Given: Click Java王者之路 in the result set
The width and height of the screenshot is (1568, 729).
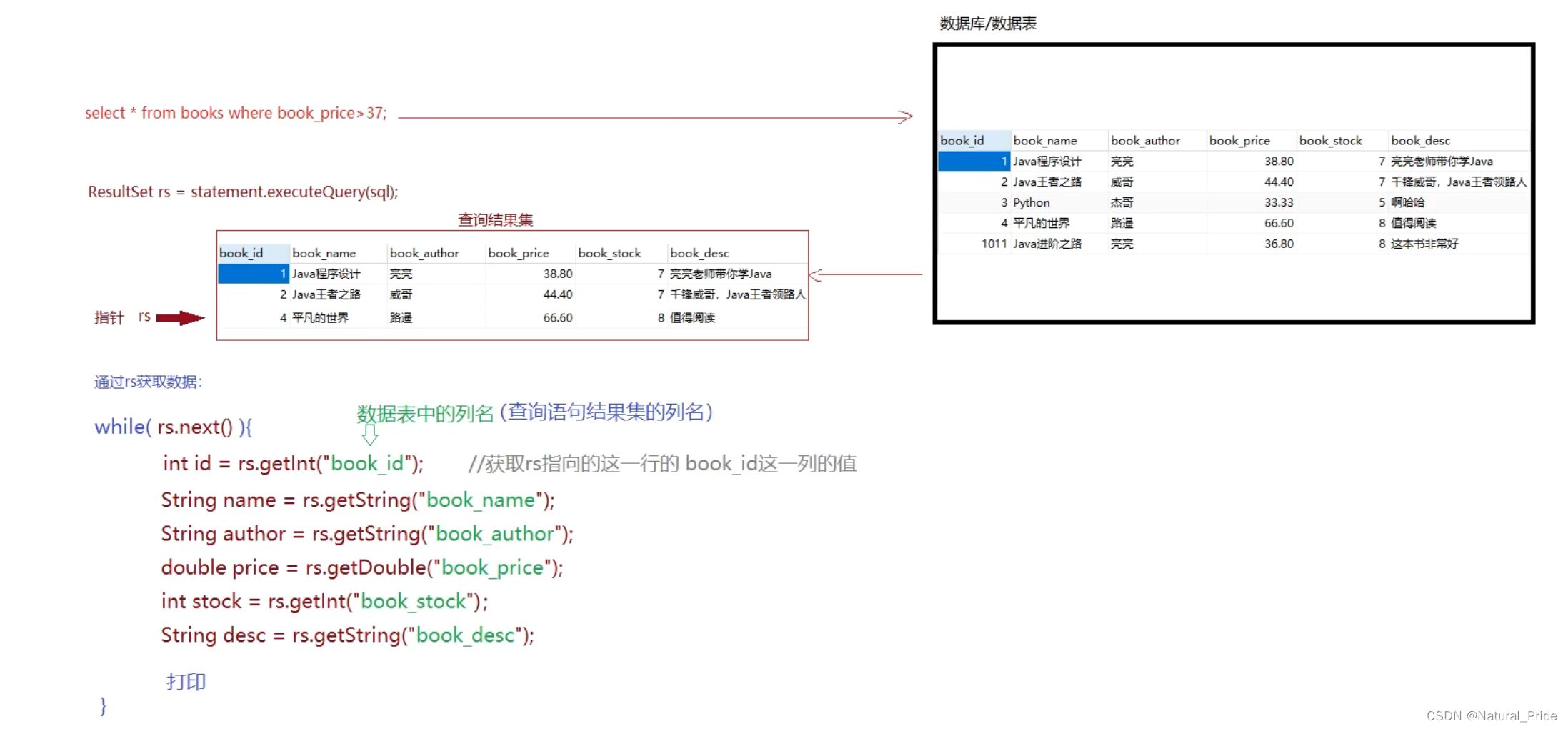Looking at the screenshot, I should click(326, 294).
